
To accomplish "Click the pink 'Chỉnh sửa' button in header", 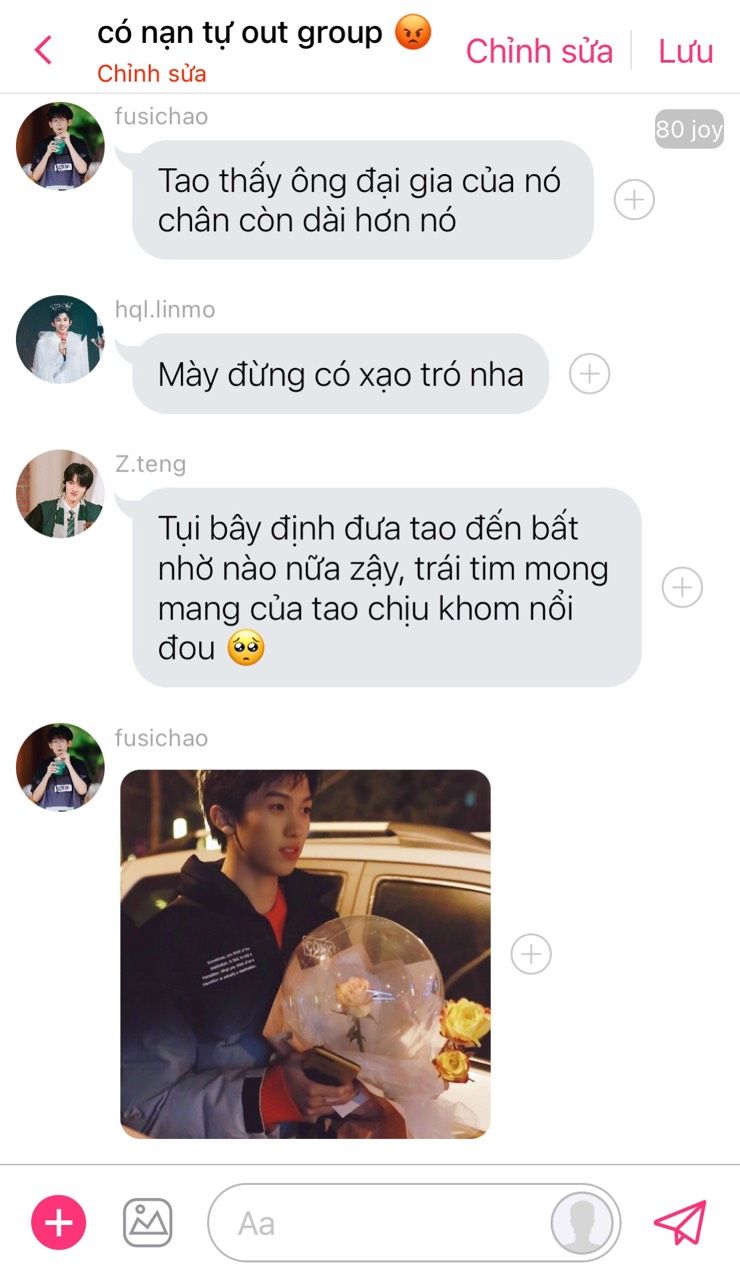I will coord(539,51).
